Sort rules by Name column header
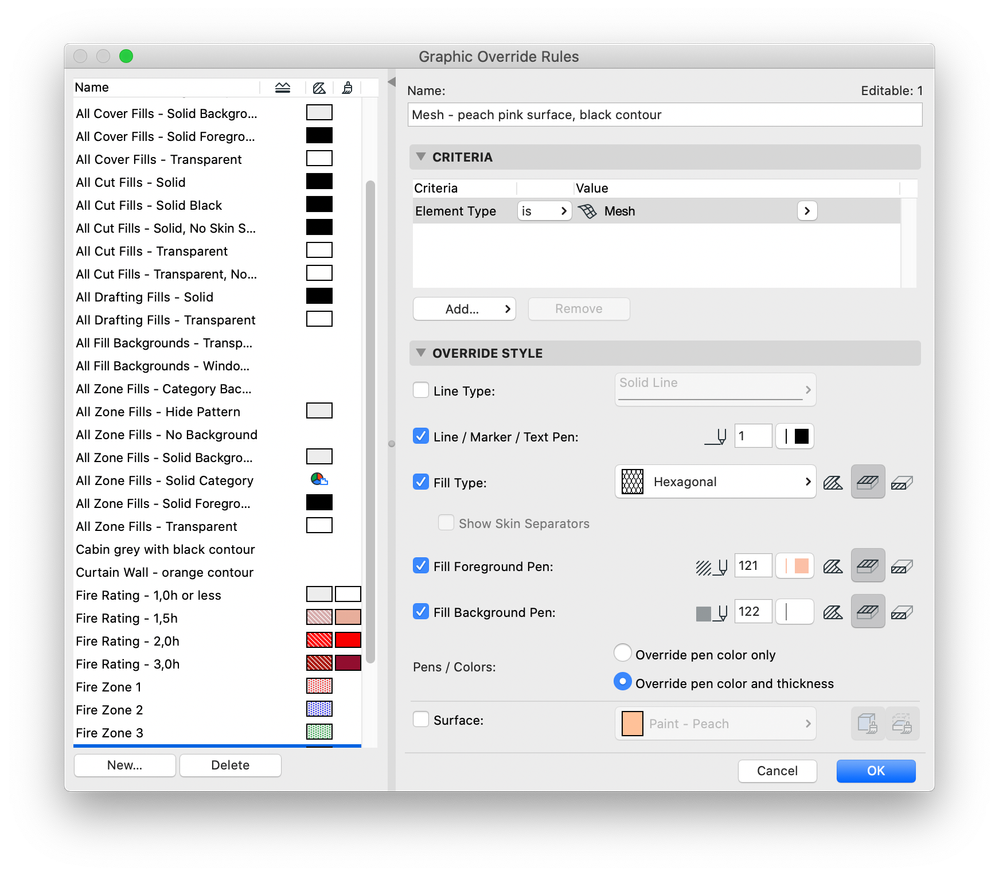The height and width of the screenshot is (876, 999). 166,87
